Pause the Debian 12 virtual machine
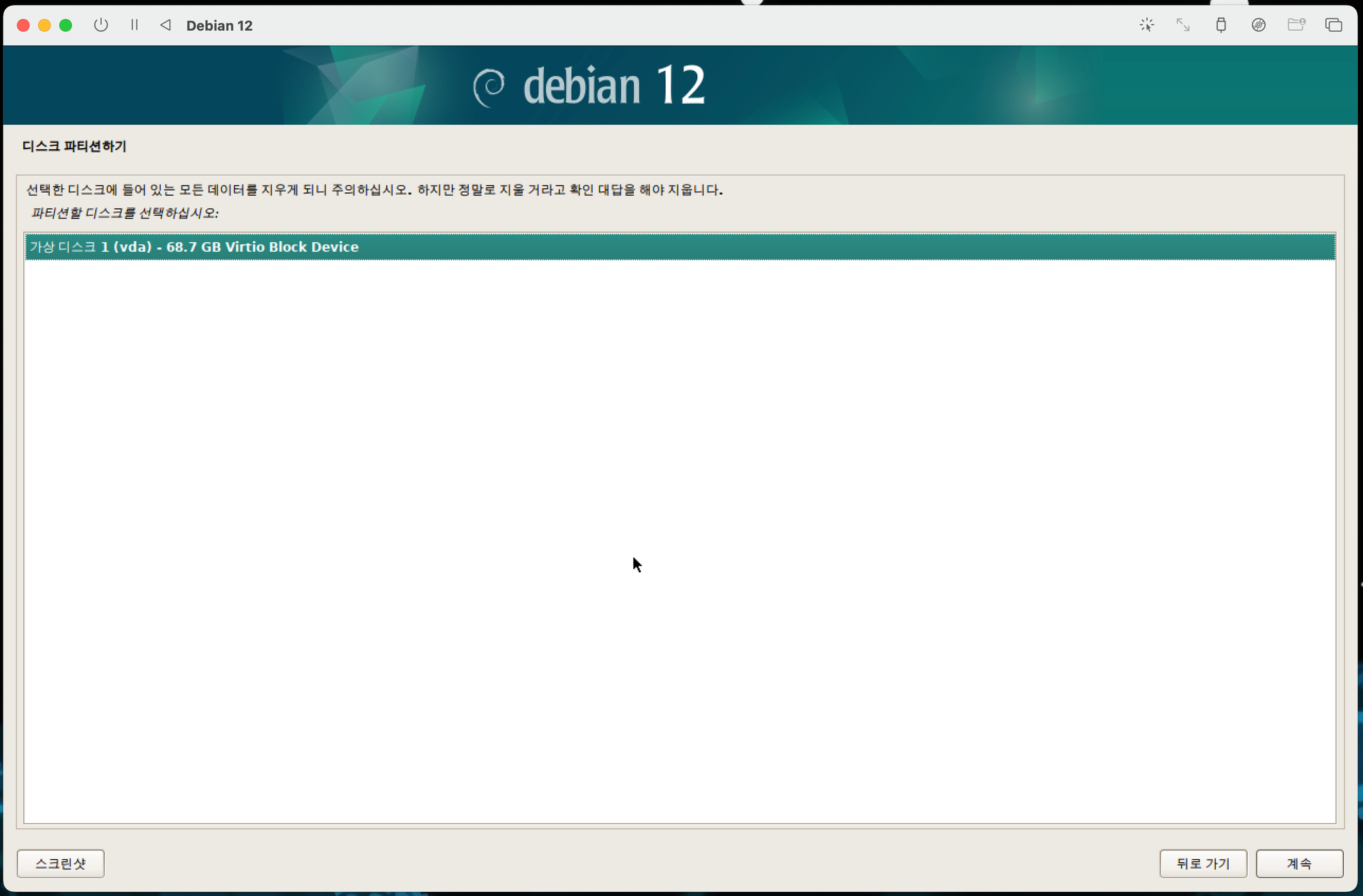The height and width of the screenshot is (896, 1363). 134,25
